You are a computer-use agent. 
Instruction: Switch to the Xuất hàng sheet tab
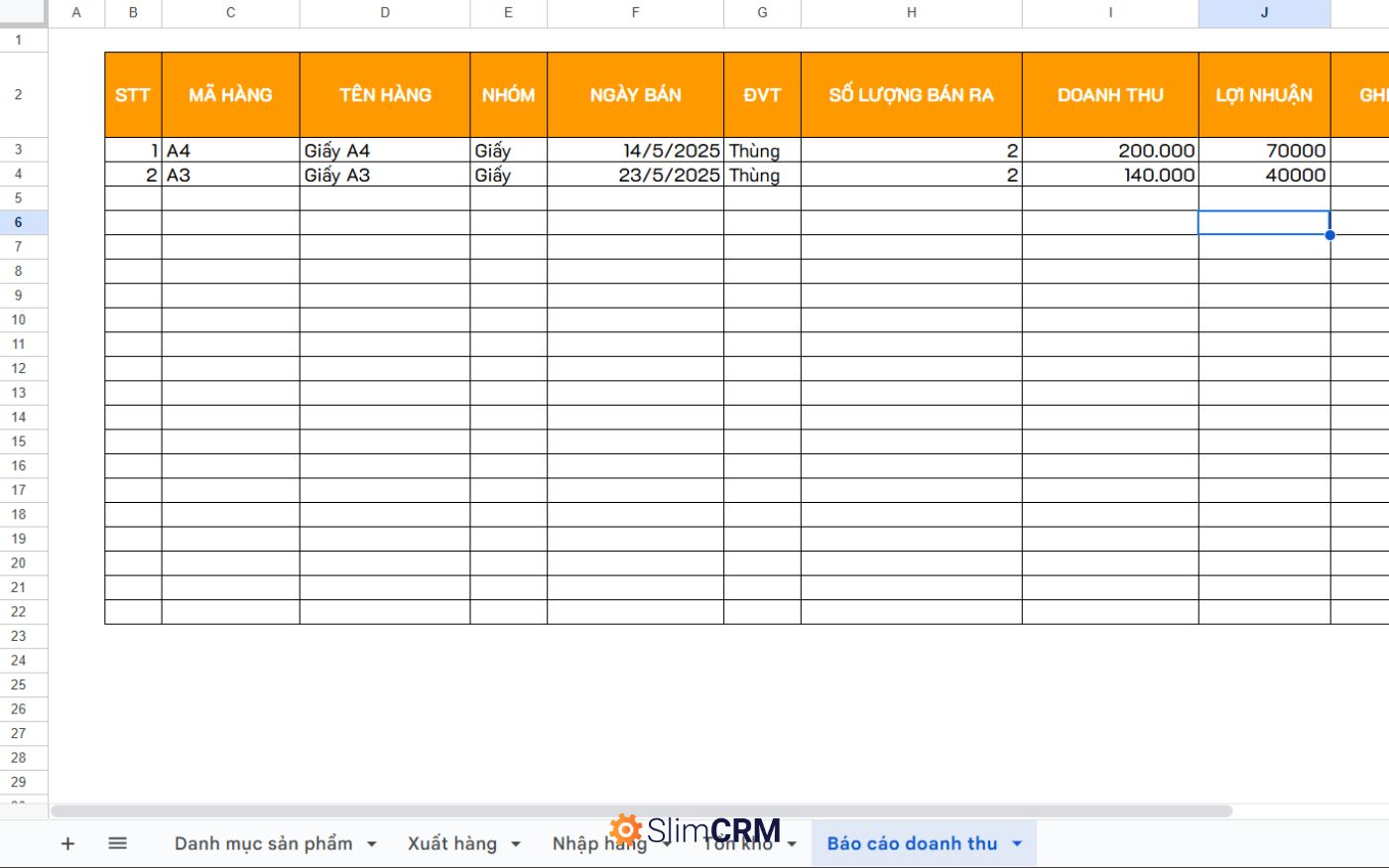[x=451, y=843]
